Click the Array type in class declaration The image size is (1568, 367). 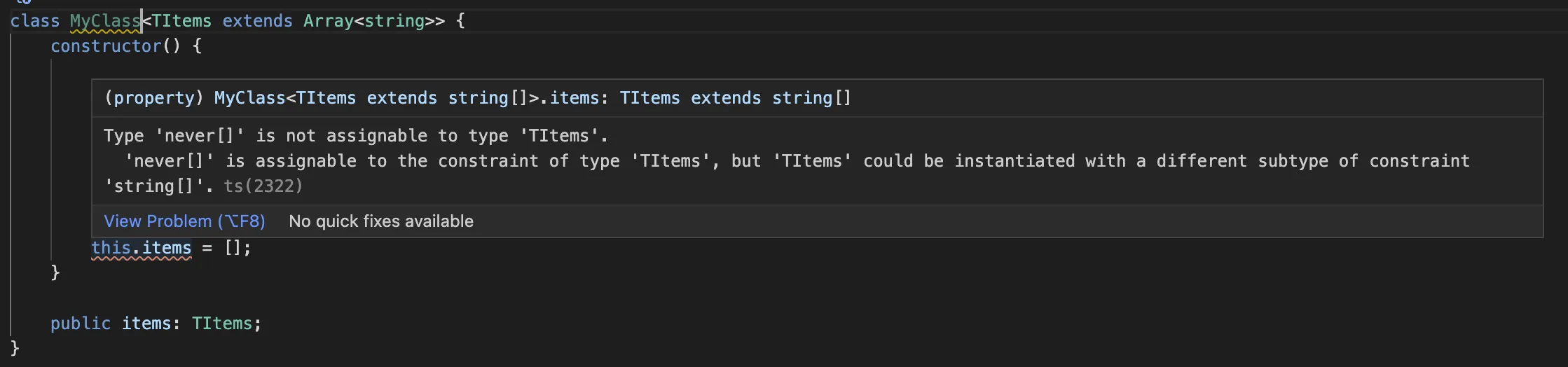[328, 21]
